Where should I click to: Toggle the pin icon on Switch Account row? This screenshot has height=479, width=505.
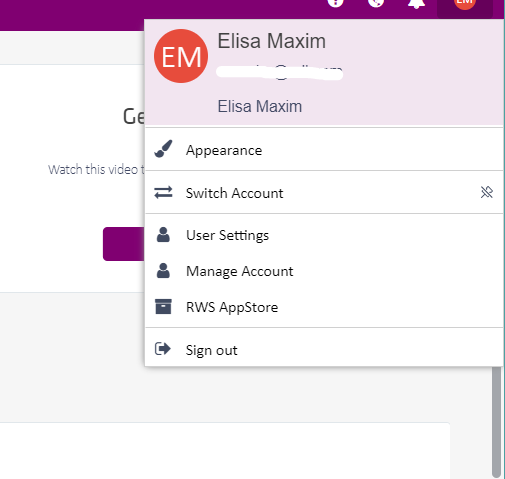point(487,192)
